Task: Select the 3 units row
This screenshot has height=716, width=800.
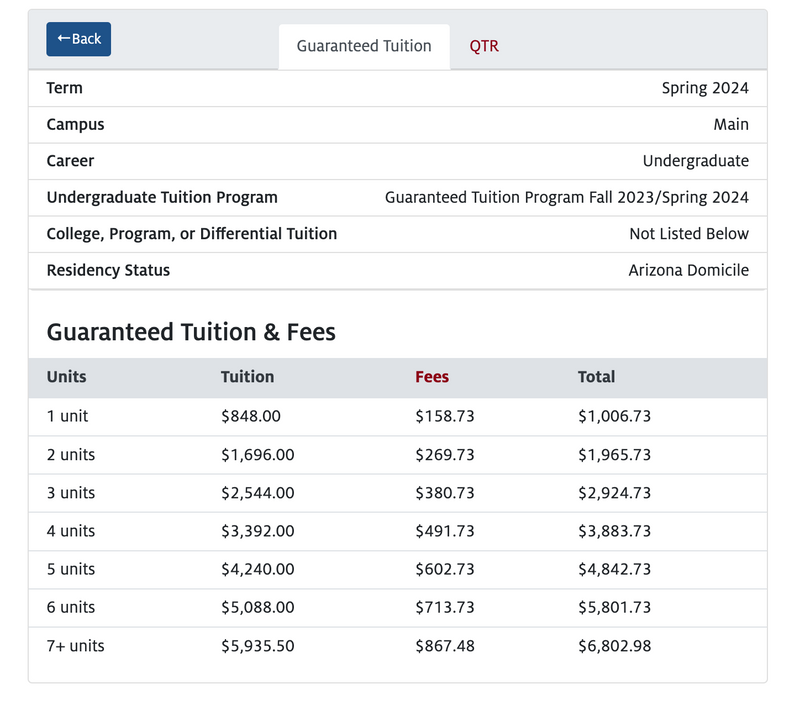Action: point(398,493)
